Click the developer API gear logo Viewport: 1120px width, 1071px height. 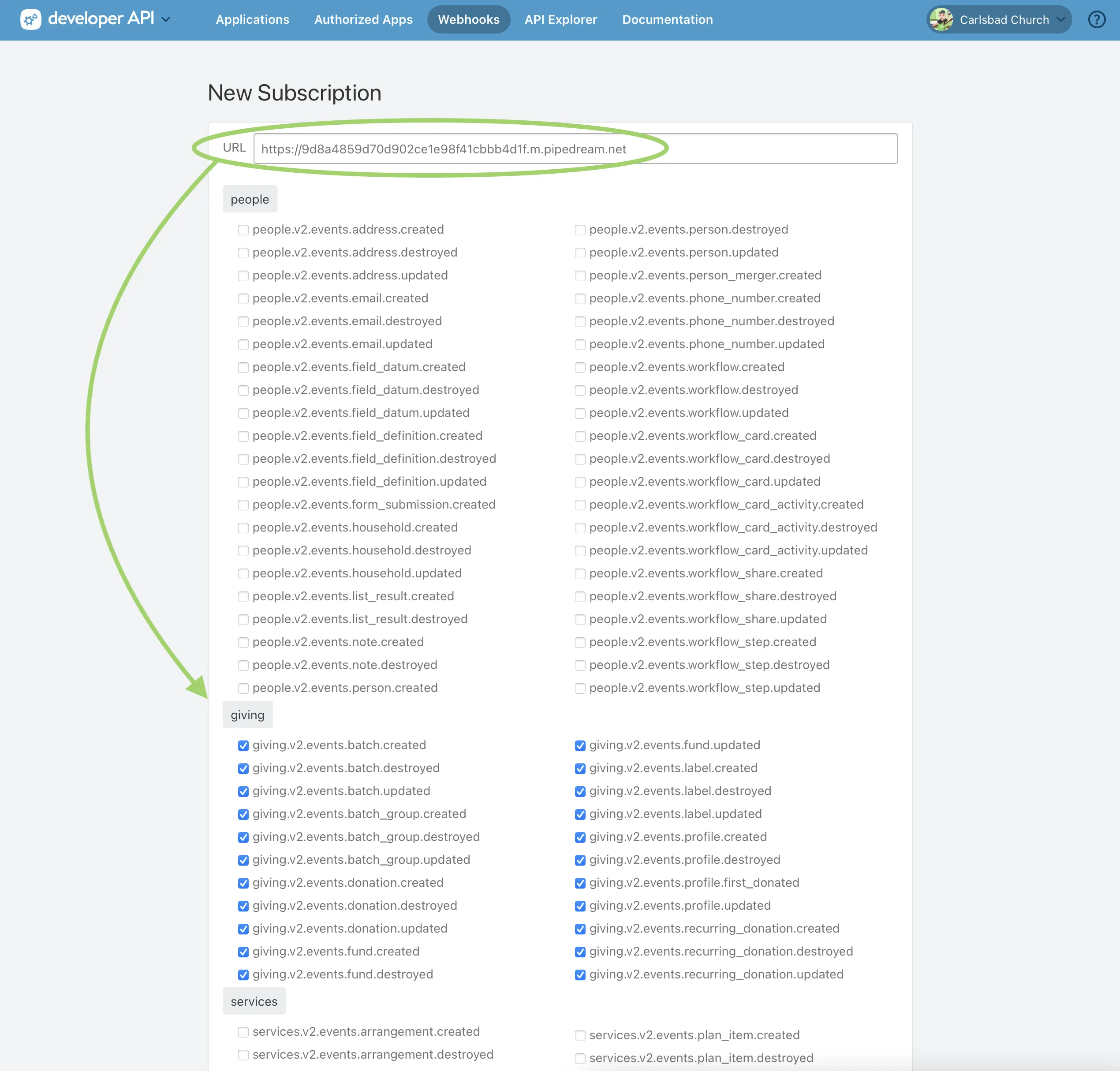[31, 19]
